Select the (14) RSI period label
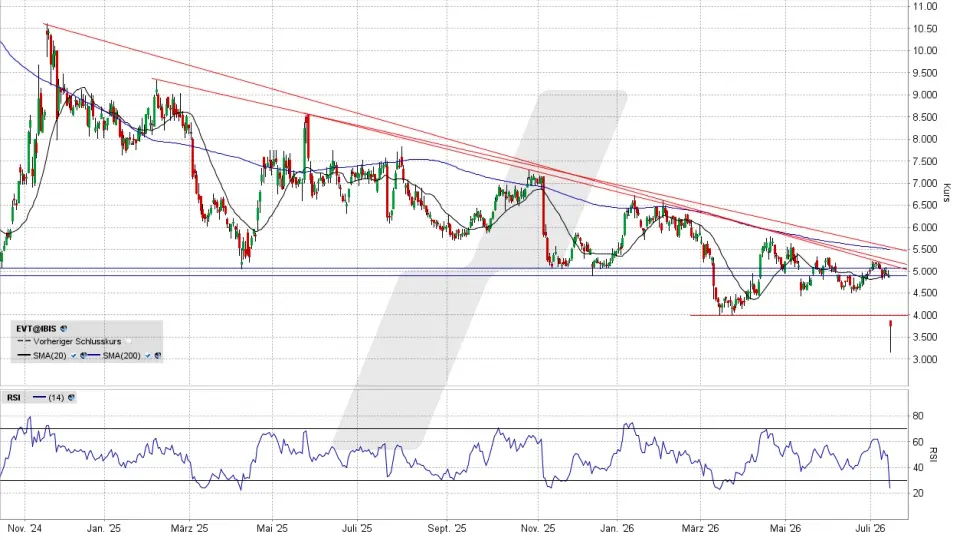The image size is (960, 540). (x=56, y=397)
